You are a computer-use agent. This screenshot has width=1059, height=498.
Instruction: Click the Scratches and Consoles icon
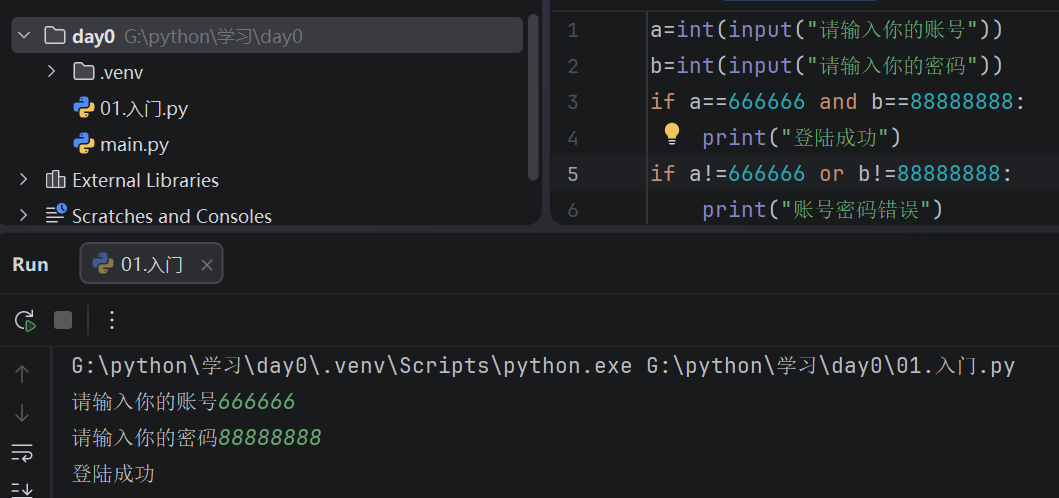pos(55,215)
